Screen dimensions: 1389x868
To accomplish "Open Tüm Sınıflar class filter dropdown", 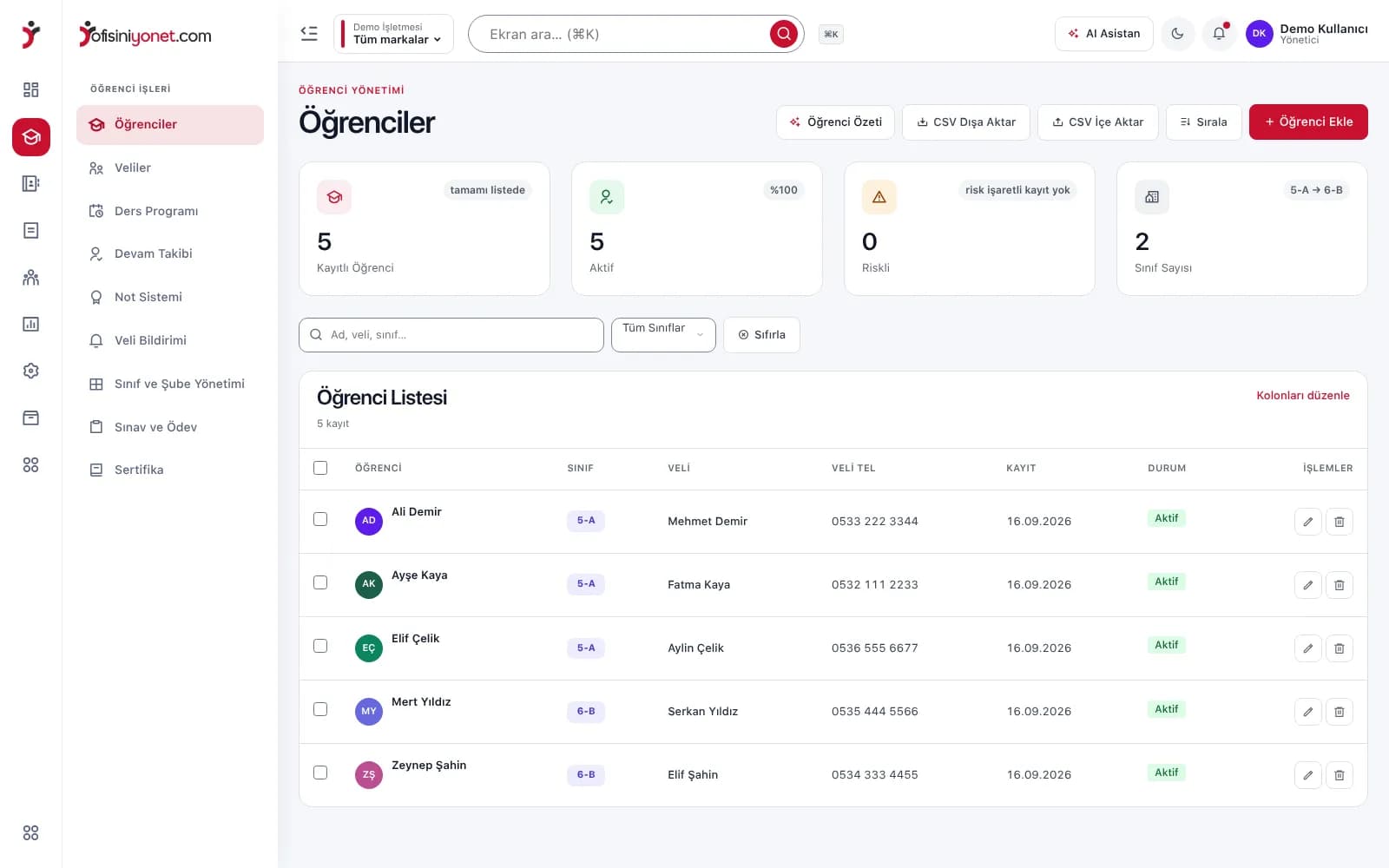I will click(x=663, y=335).
